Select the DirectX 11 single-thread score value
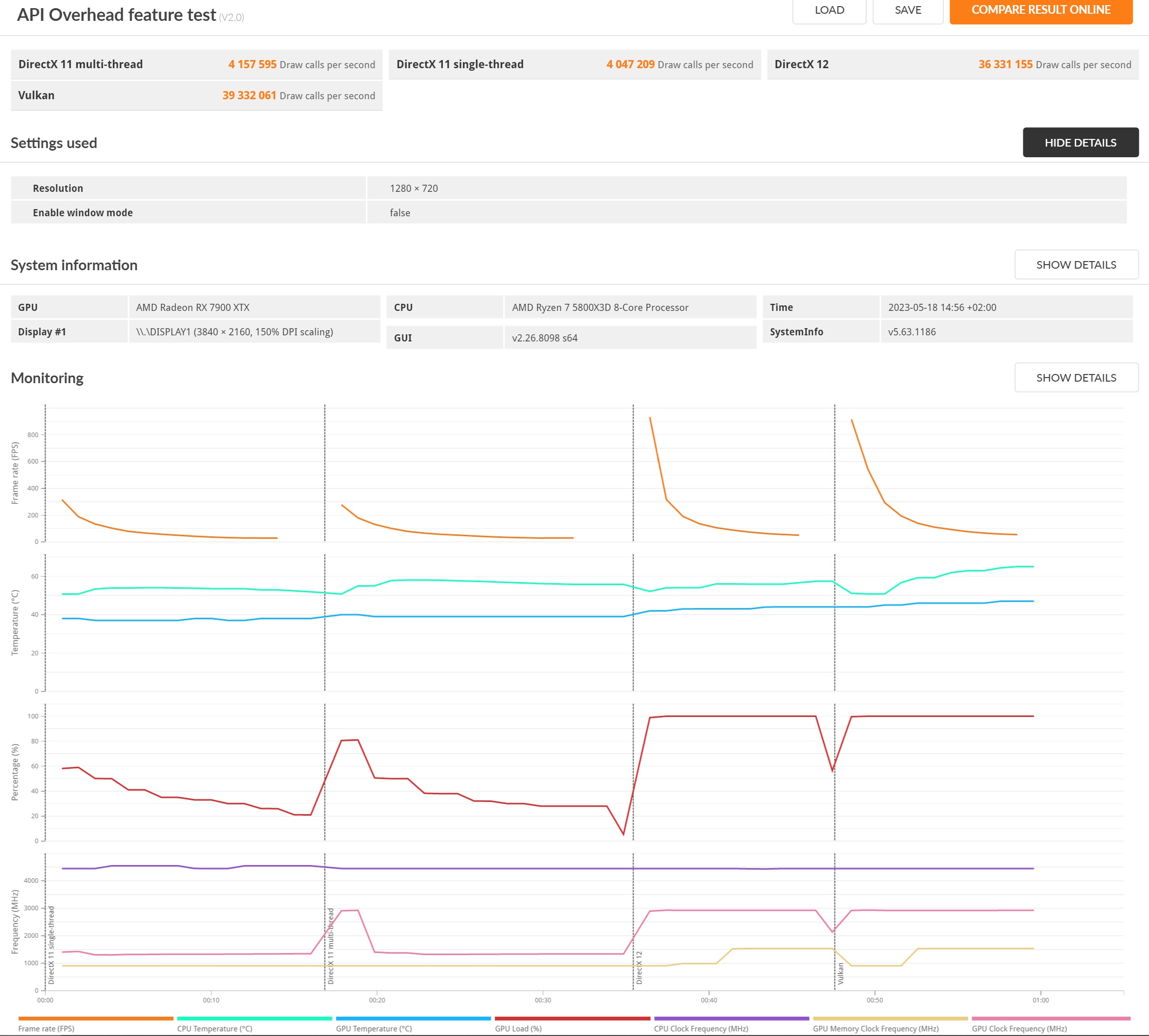The height and width of the screenshot is (1036, 1149). (x=630, y=64)
